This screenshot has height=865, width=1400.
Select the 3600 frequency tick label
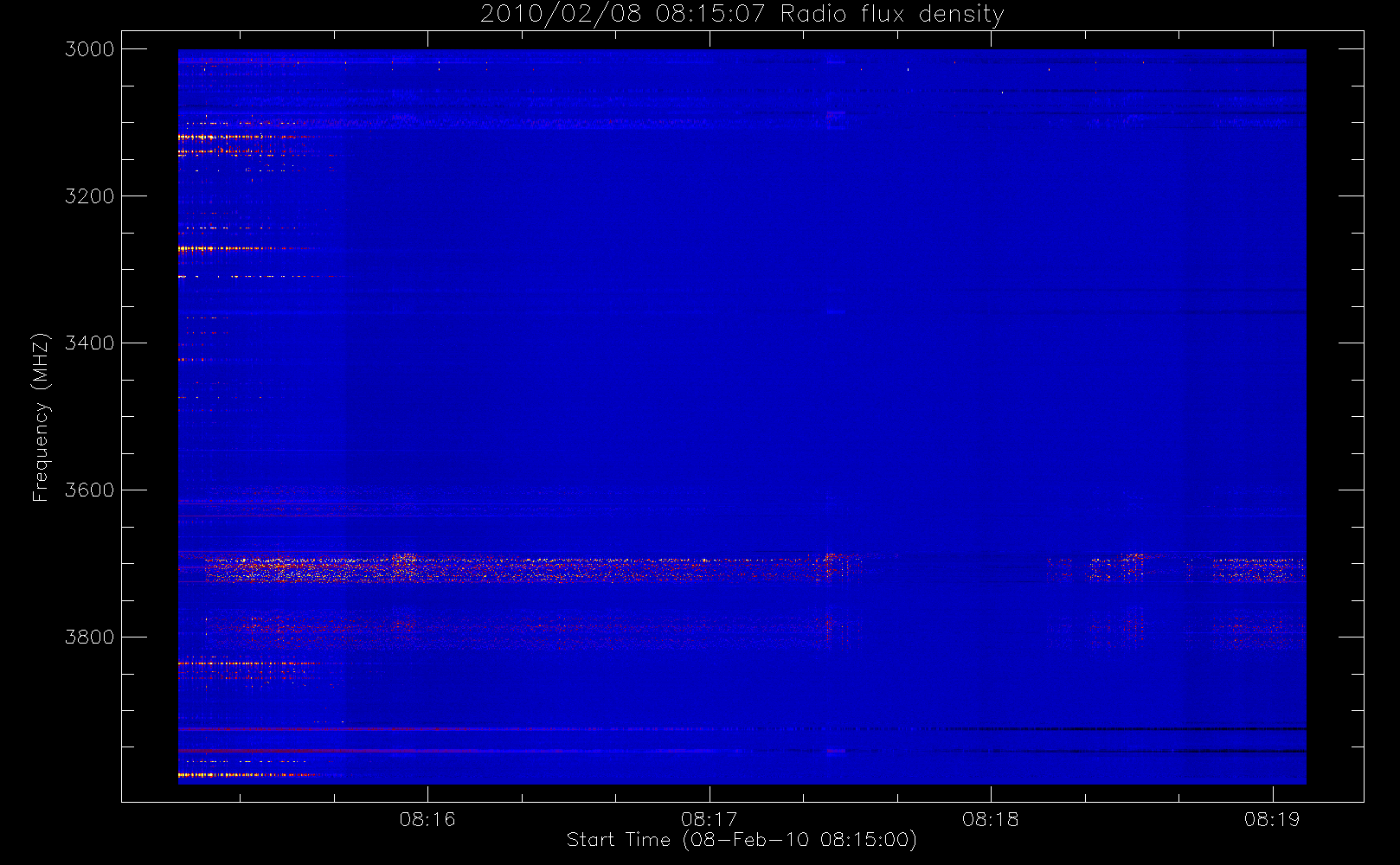click(x=90, y=490)
